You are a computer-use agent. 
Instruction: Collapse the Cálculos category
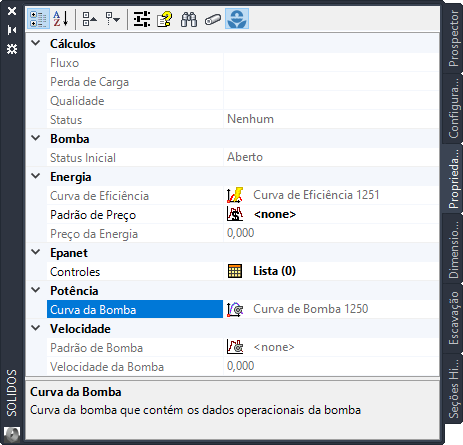(36, 43)
